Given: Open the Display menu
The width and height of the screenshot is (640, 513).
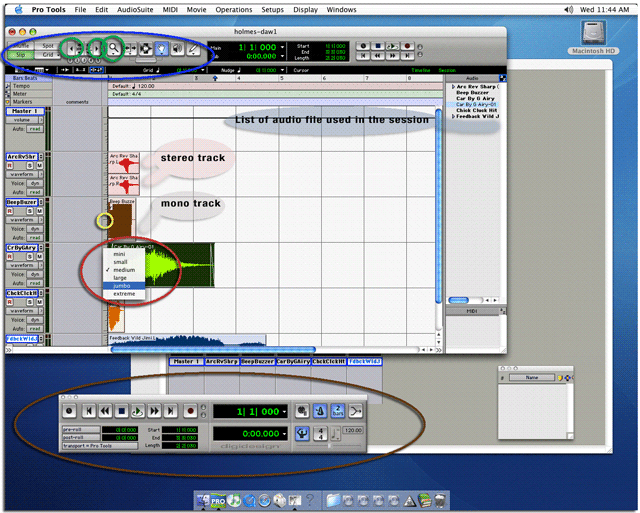Looking at the screenshot, I should pyautogui.click(x=305, y=9).
